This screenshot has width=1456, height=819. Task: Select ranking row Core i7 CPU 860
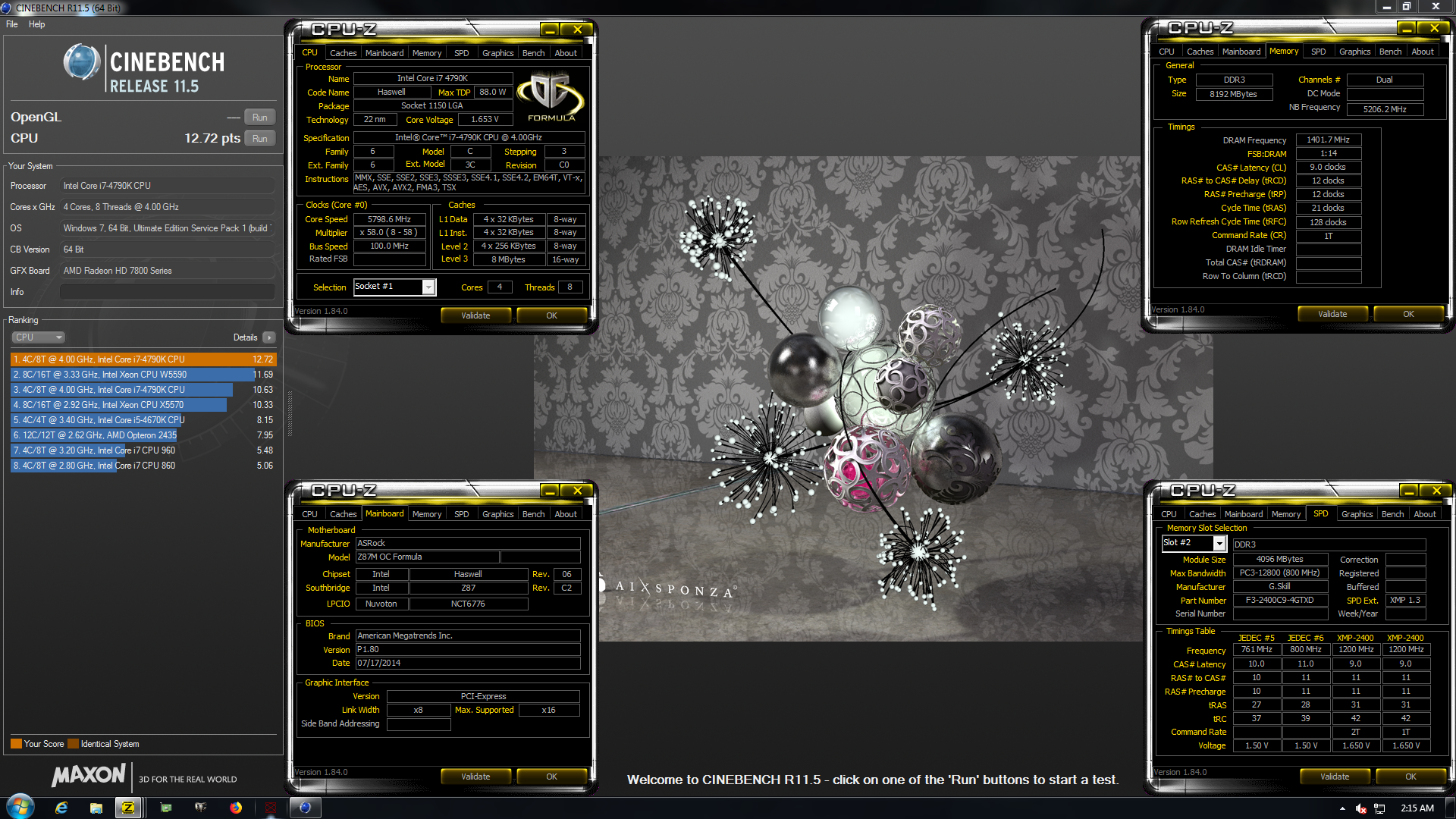pos(143,466)
